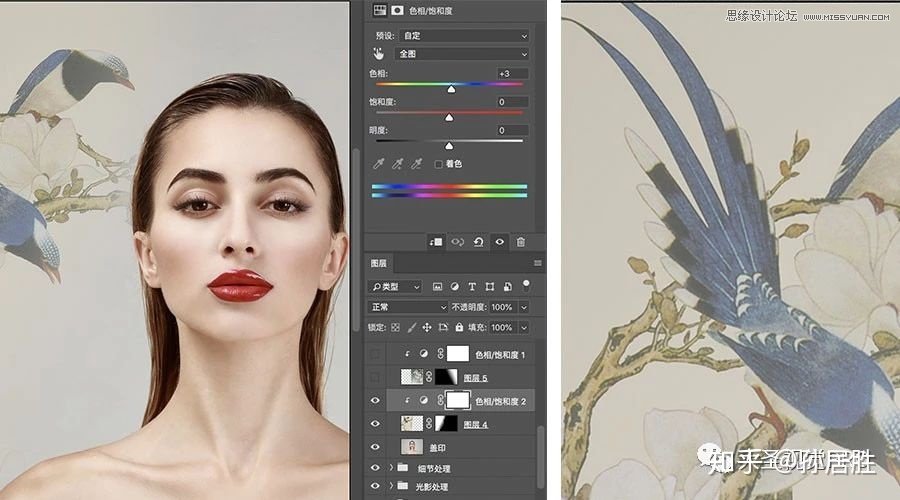This screenshot has width=900, height=500.
Task: Click adjustment icon of 色相/饱和度 1 layer
Action: click(x=424, y=354)
